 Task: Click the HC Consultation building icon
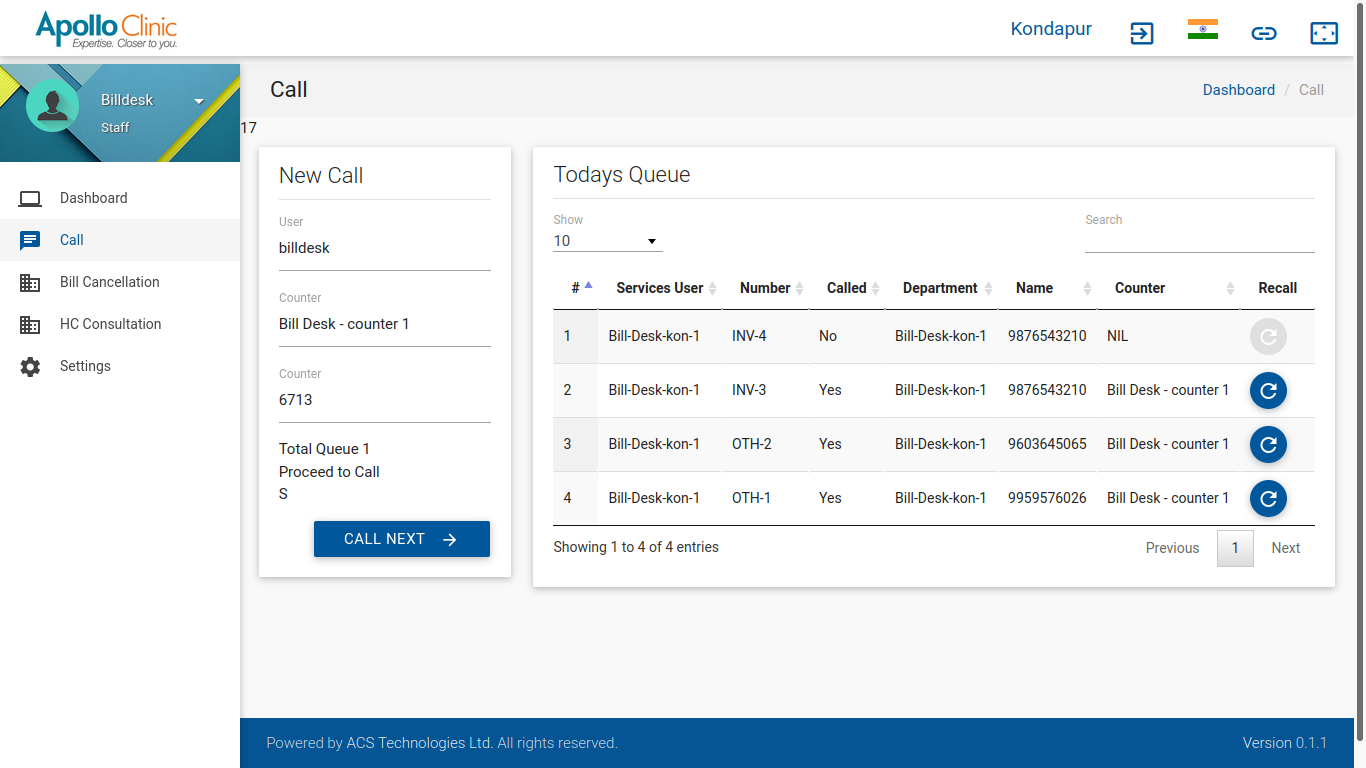pyautogui.click(x=30, y=324)
